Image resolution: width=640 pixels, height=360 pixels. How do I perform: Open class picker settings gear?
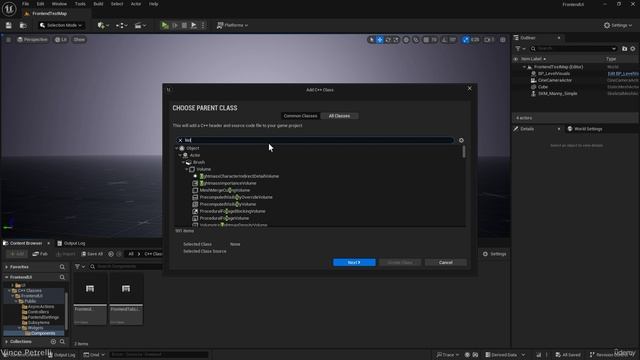pyautogui.click(x=461, y=140)
